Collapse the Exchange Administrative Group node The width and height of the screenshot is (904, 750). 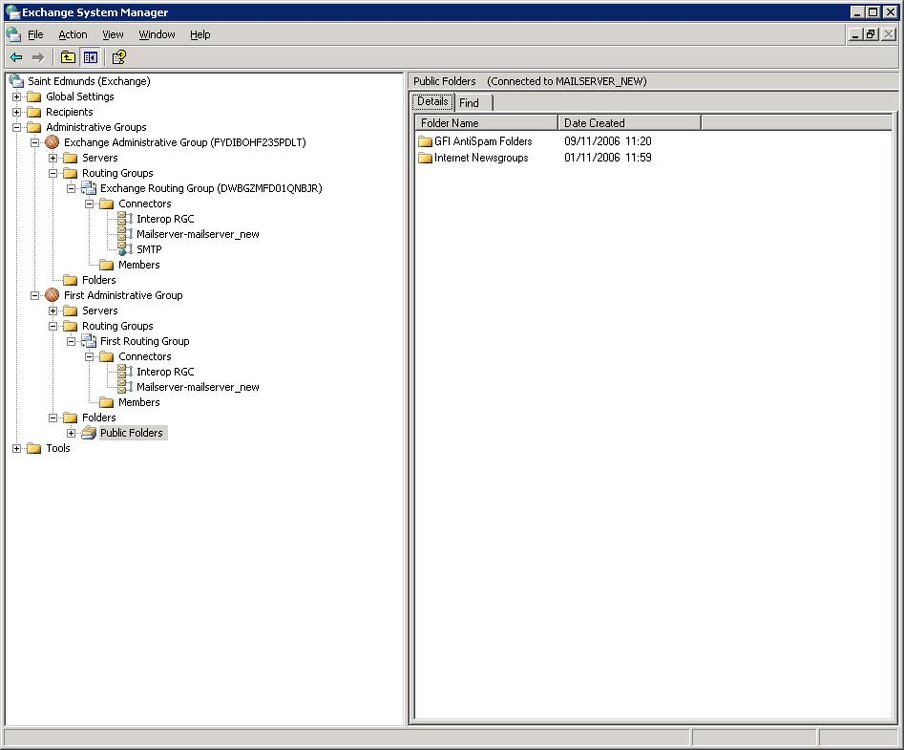point(35,142)
